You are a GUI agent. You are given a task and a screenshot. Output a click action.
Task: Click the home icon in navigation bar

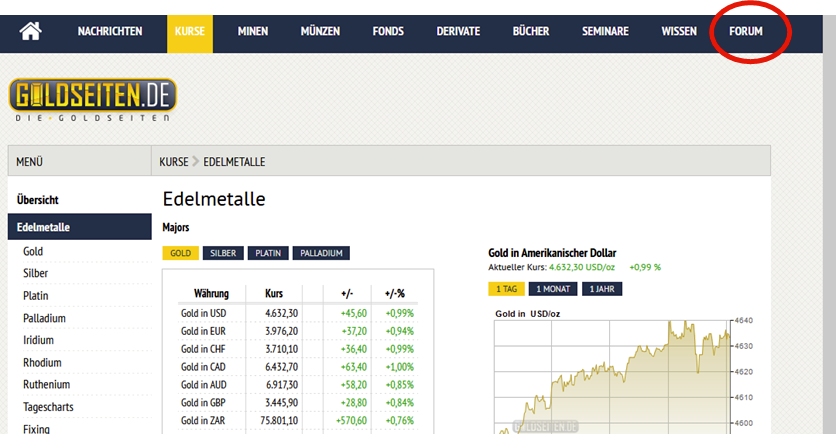click(31, 31)
